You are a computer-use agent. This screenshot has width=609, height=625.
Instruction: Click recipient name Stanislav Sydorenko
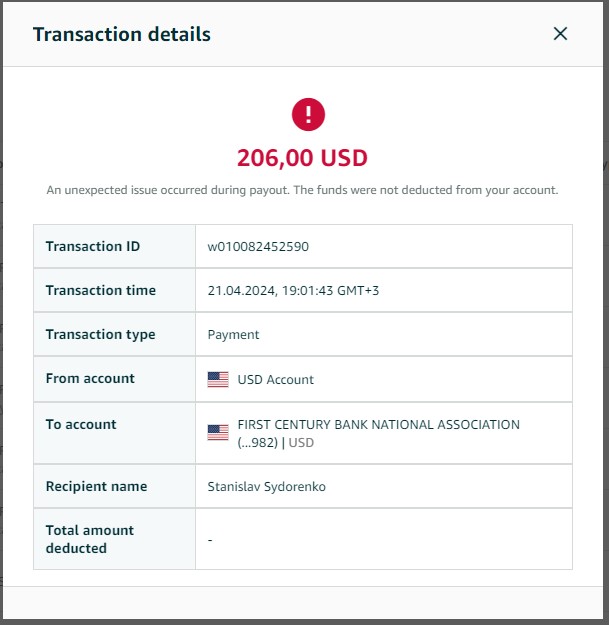click(x=267, y=487)
